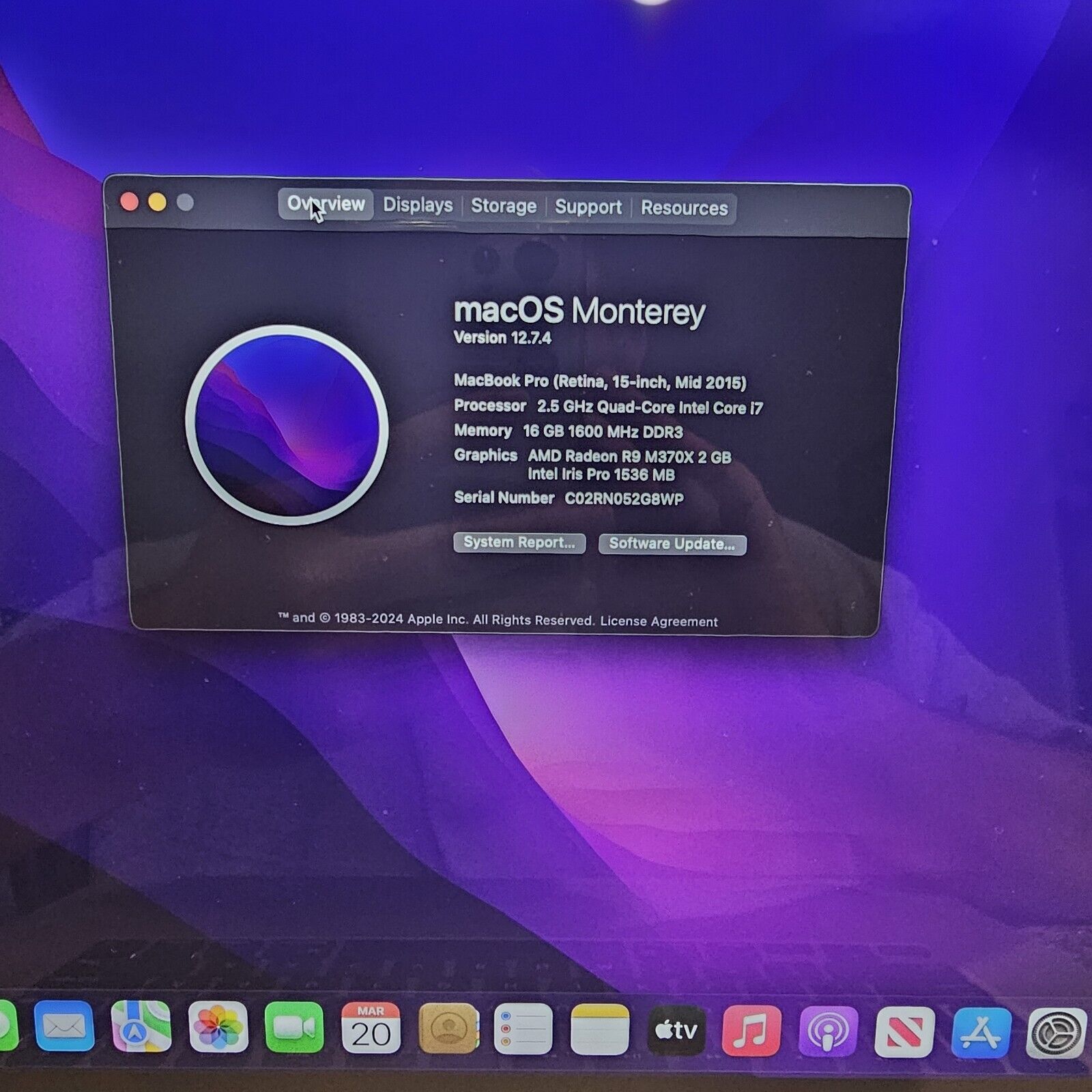Click the macOS Monterey title
The width and height of the screenshot is (1092, 1092).
point(579,311)
